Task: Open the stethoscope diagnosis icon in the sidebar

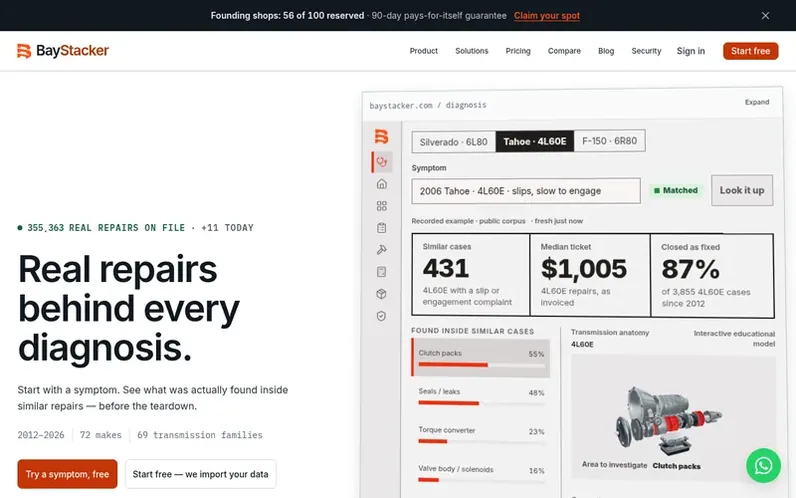Action: pyautogui.click(x=382, y=162)
